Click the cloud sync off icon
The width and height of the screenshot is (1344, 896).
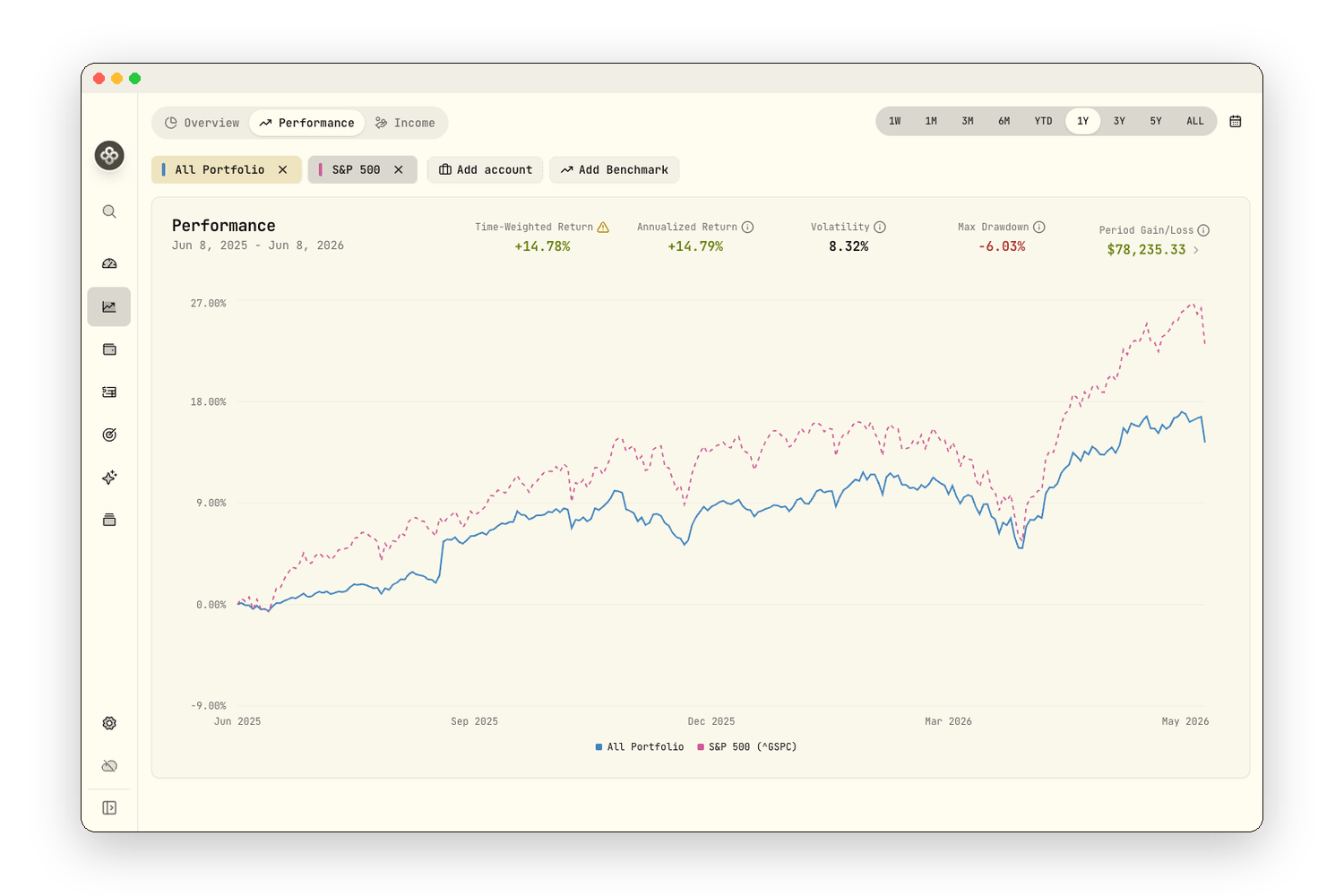pos(109,766)
